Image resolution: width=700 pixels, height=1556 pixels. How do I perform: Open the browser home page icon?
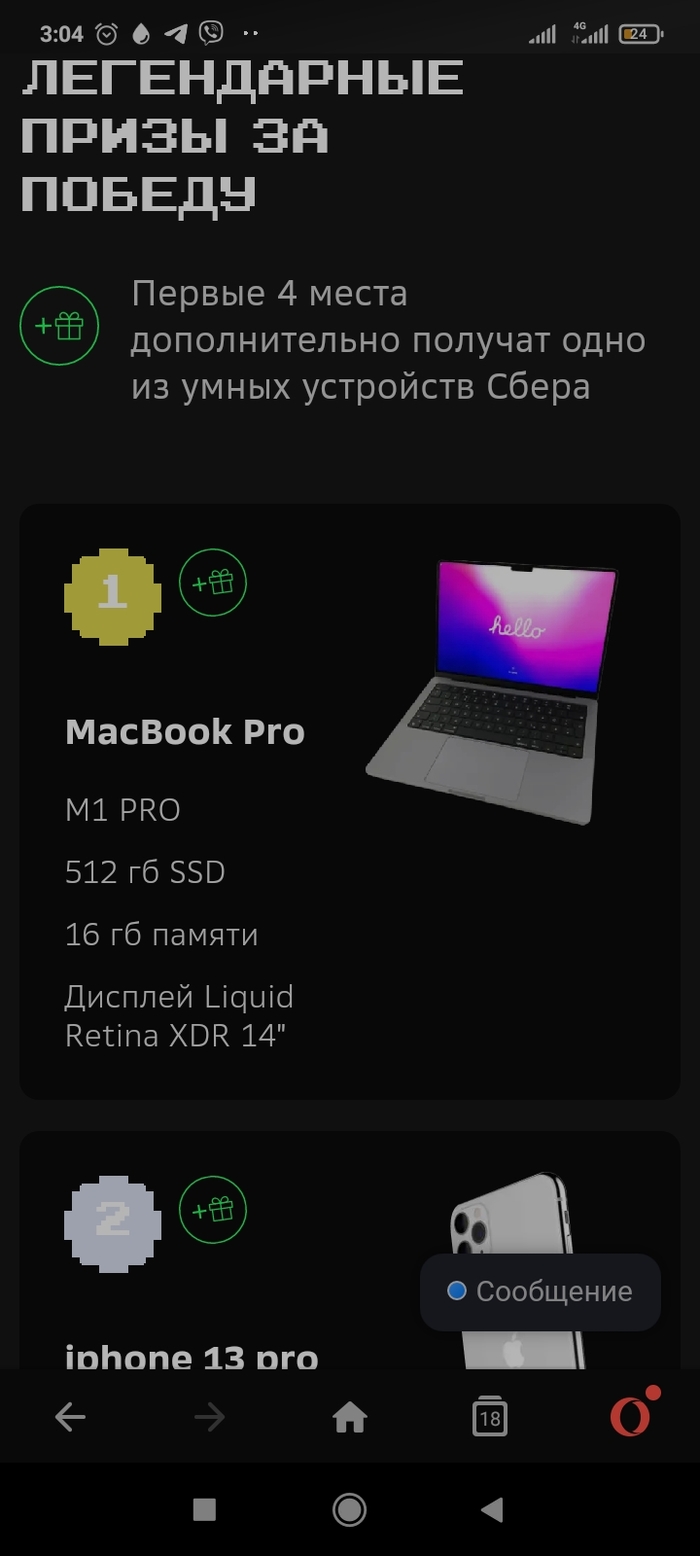(350, 1417)
